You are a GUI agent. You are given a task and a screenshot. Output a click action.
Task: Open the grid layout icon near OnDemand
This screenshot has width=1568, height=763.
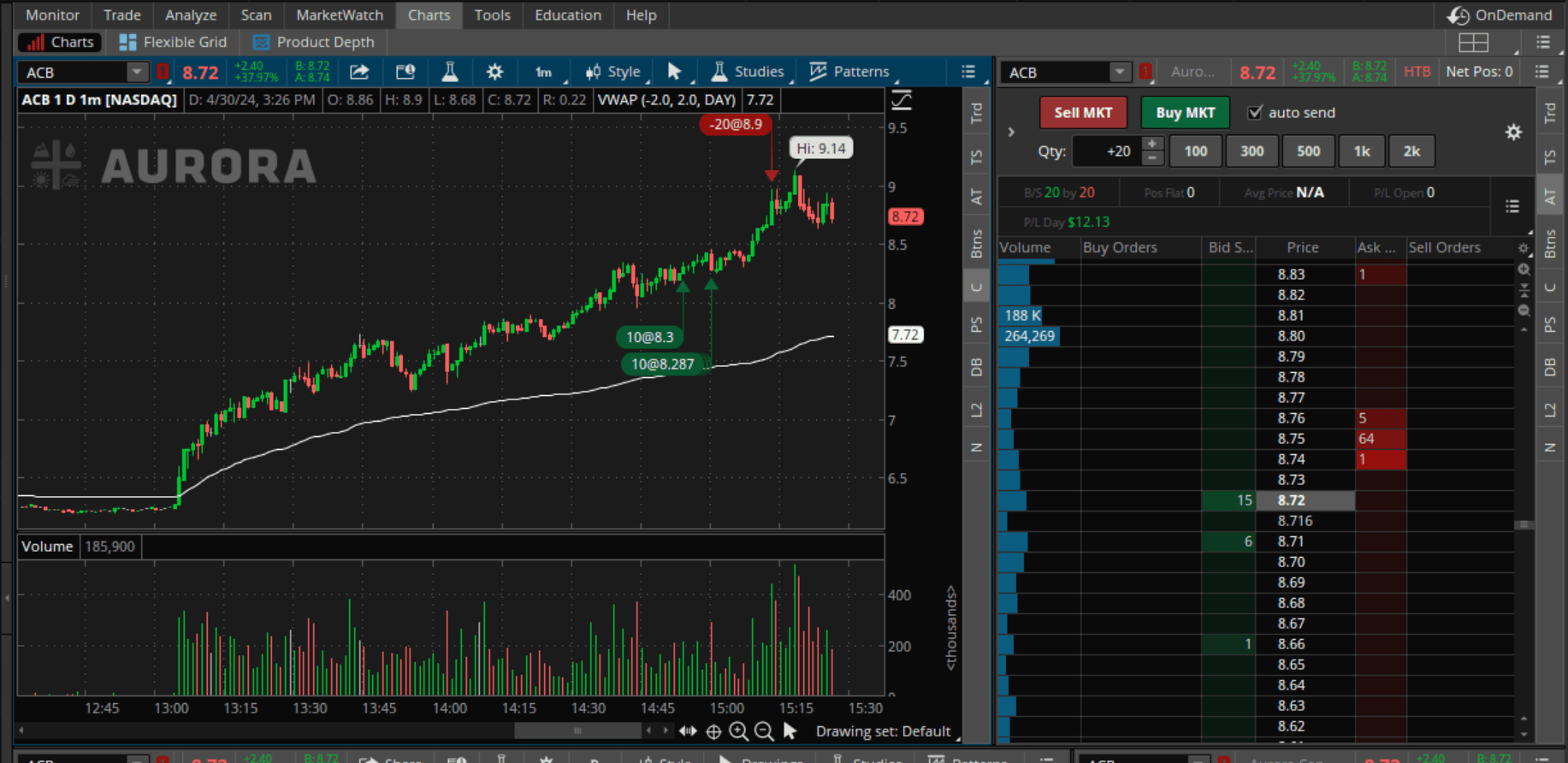(x=1474, y=42)
